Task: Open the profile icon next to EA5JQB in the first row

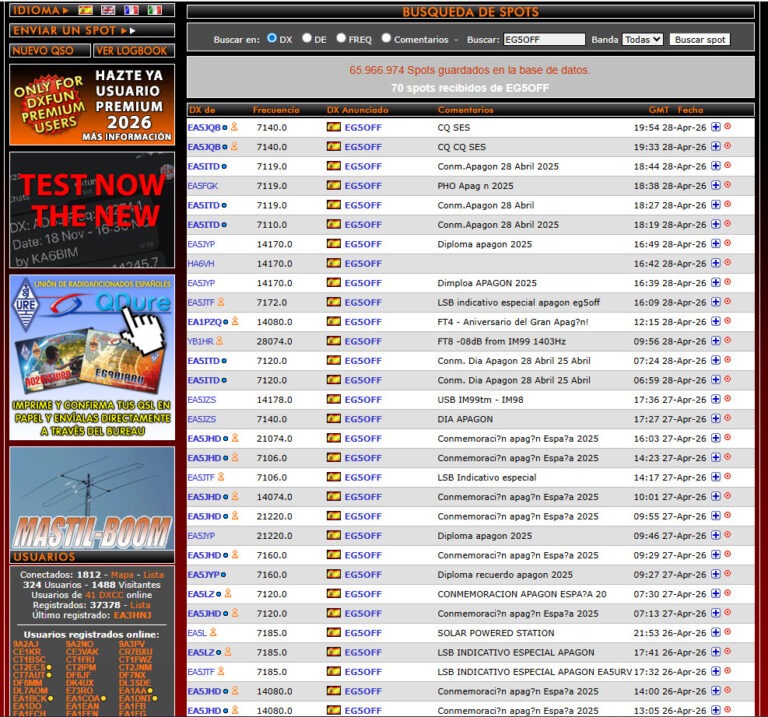Action: point(234,128)
